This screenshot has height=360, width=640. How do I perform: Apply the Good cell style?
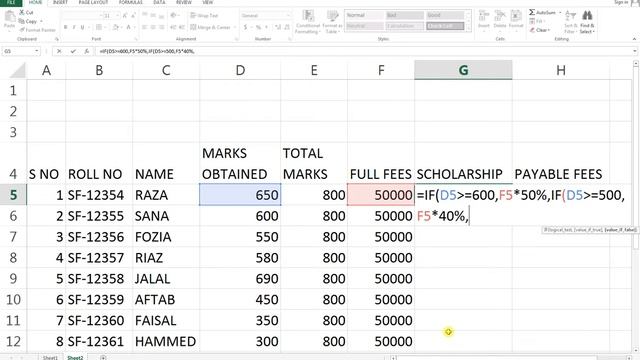coord(445,15)
